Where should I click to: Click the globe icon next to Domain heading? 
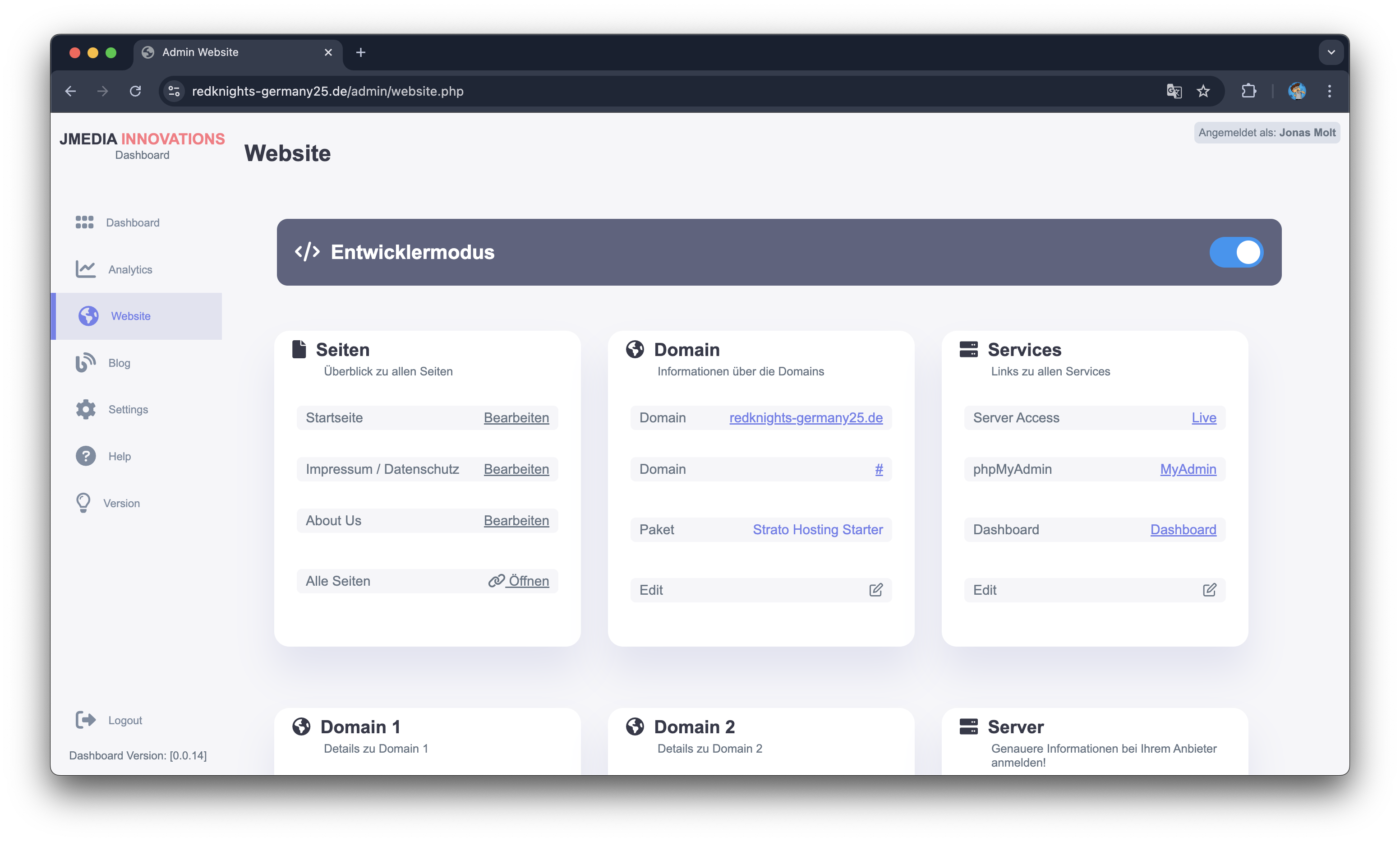(x=635, y=350)
